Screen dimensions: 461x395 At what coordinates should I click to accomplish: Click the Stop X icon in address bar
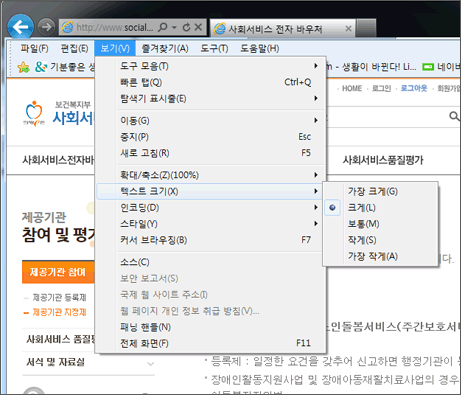tap(198, 27)
